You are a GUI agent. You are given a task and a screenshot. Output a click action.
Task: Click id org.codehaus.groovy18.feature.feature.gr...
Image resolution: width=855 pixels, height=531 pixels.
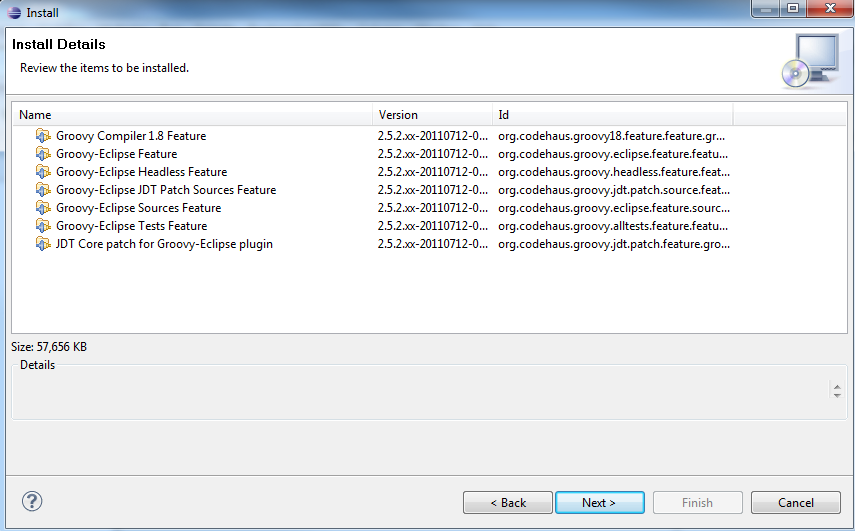[x=611, y=136]
